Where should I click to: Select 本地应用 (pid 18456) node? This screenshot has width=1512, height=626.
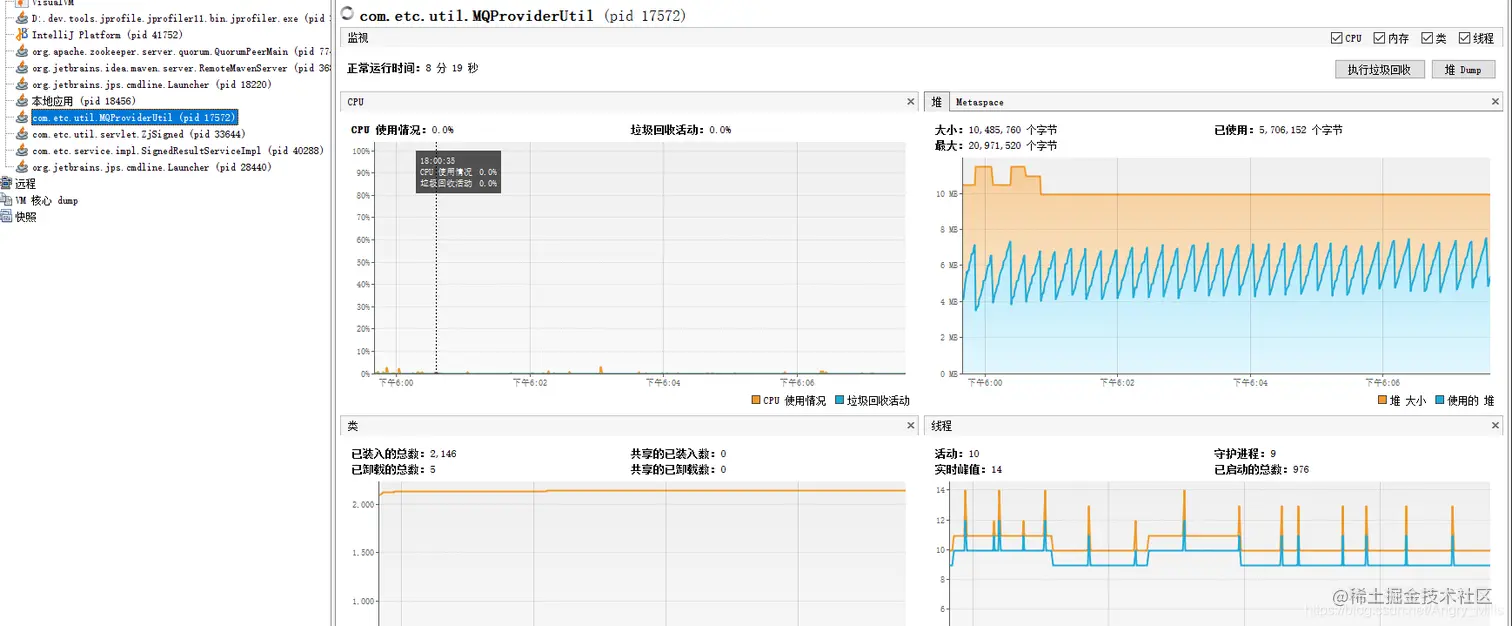pyautogui.click(x=83, y=101)
